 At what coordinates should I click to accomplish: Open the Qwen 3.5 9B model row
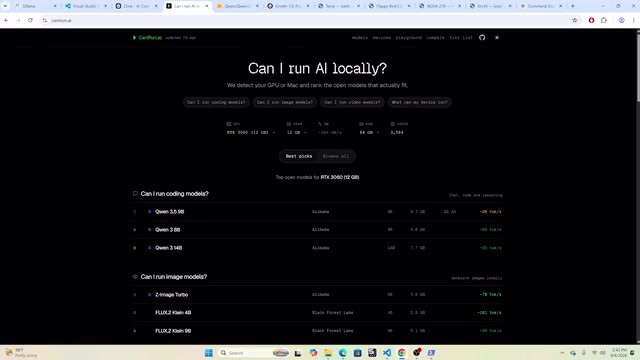pyautogui.click(x=317, y=212)
